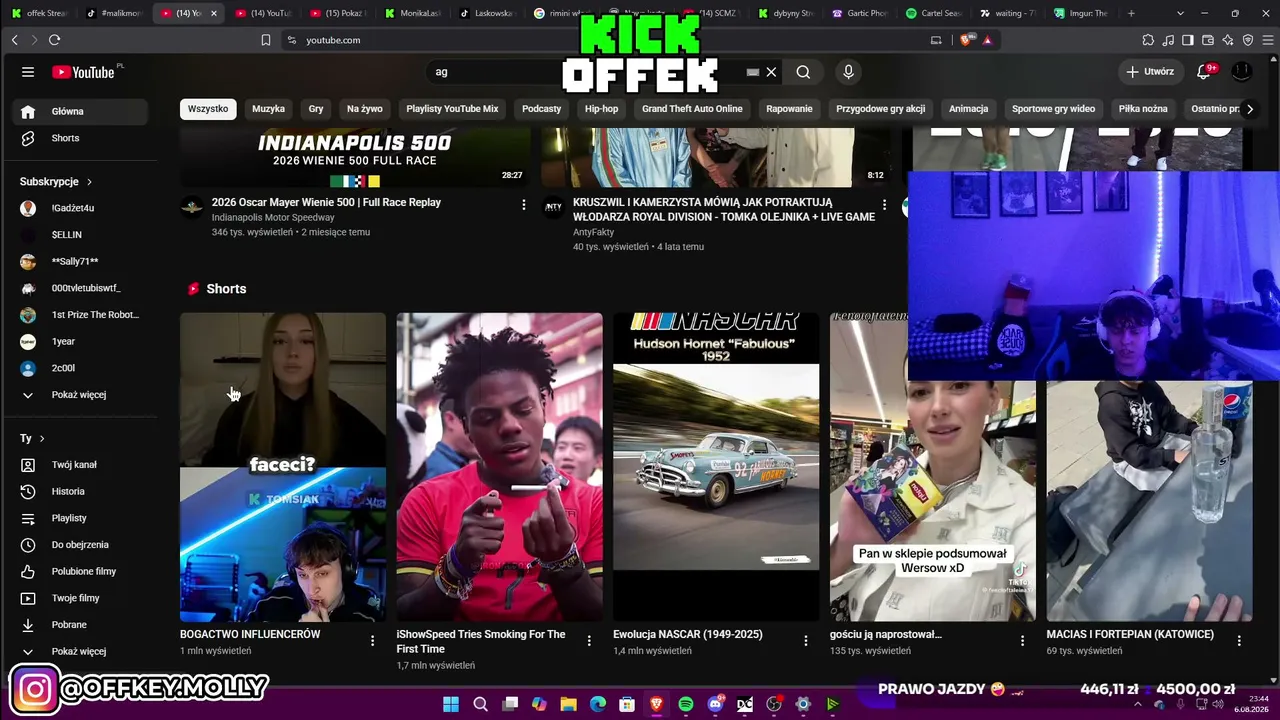
Task: Select the Animacja filter chip
Action: click(x=968, y=109)
